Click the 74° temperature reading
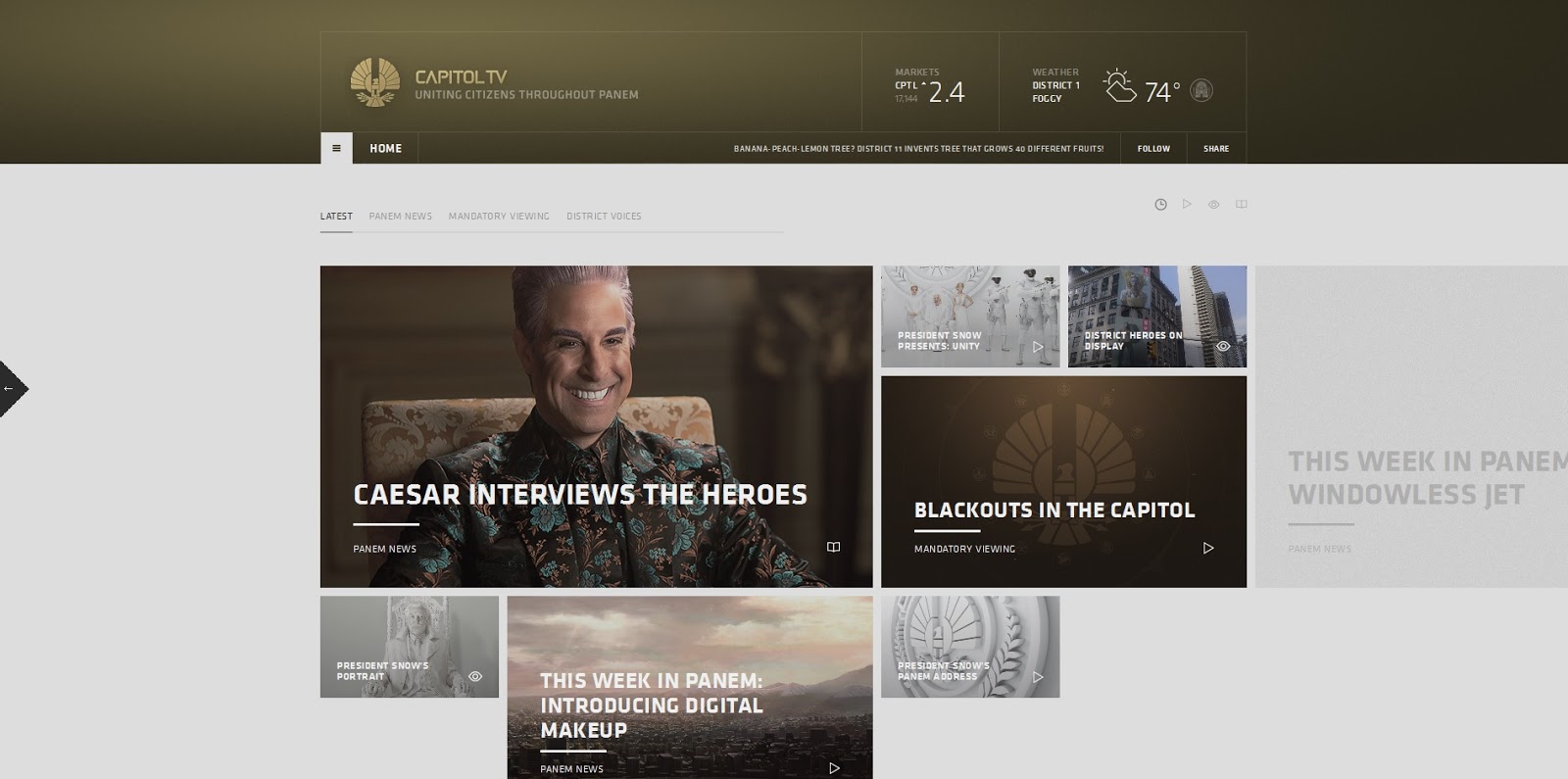This screenshot has height=779, width=1568. 1162,92
